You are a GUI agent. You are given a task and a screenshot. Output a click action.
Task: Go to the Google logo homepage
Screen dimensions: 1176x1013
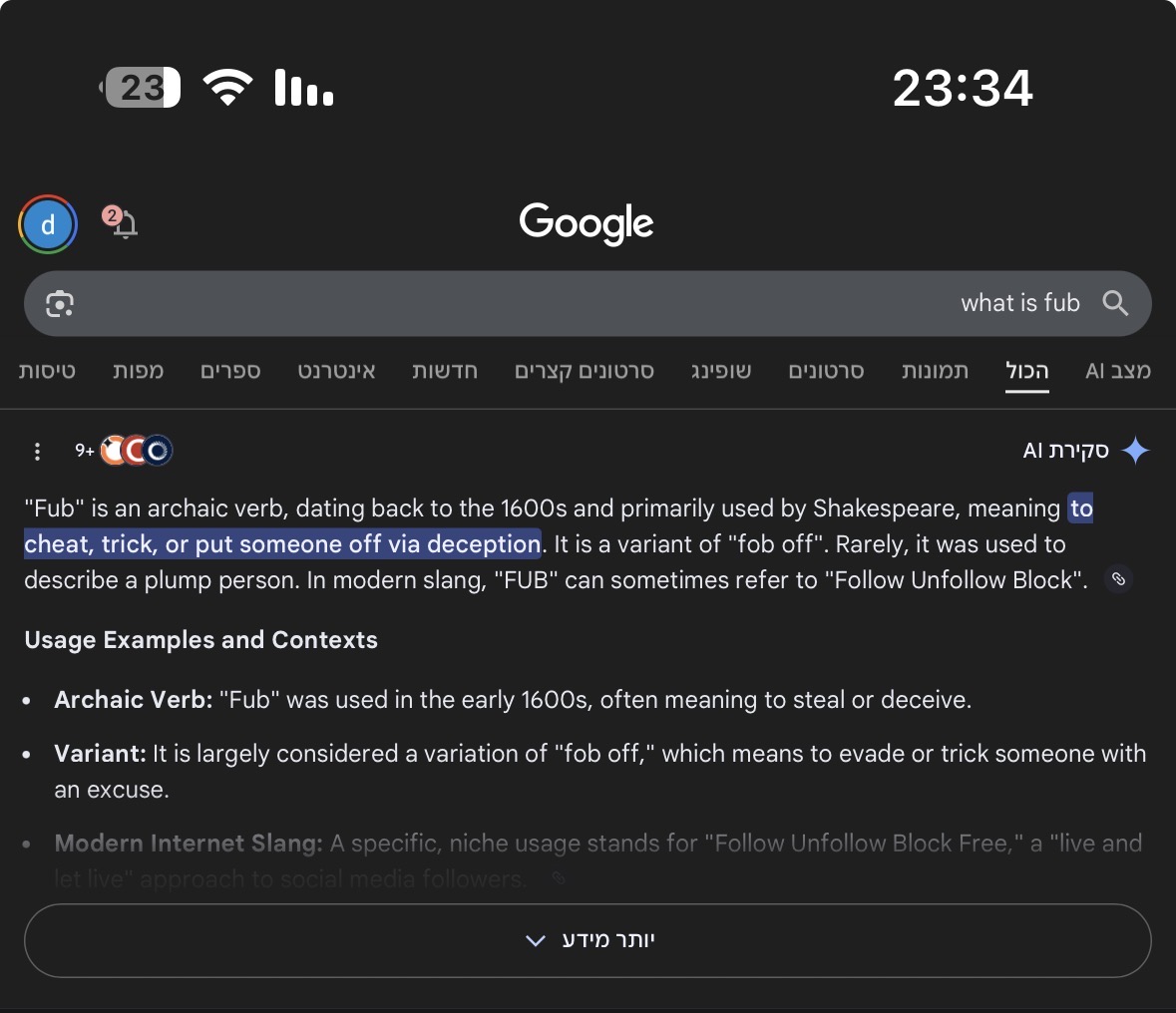click(587, 222)
